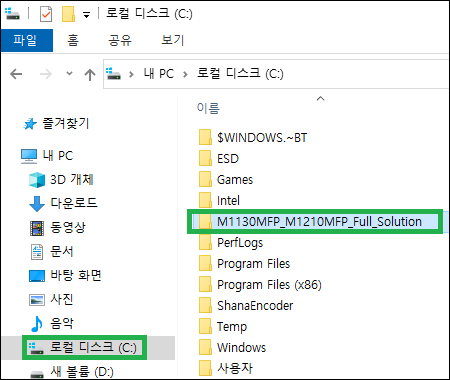This screenshot has width=450, height=380.
Task: Click the New Folder quick access icon
Action: tap(68, 14)
